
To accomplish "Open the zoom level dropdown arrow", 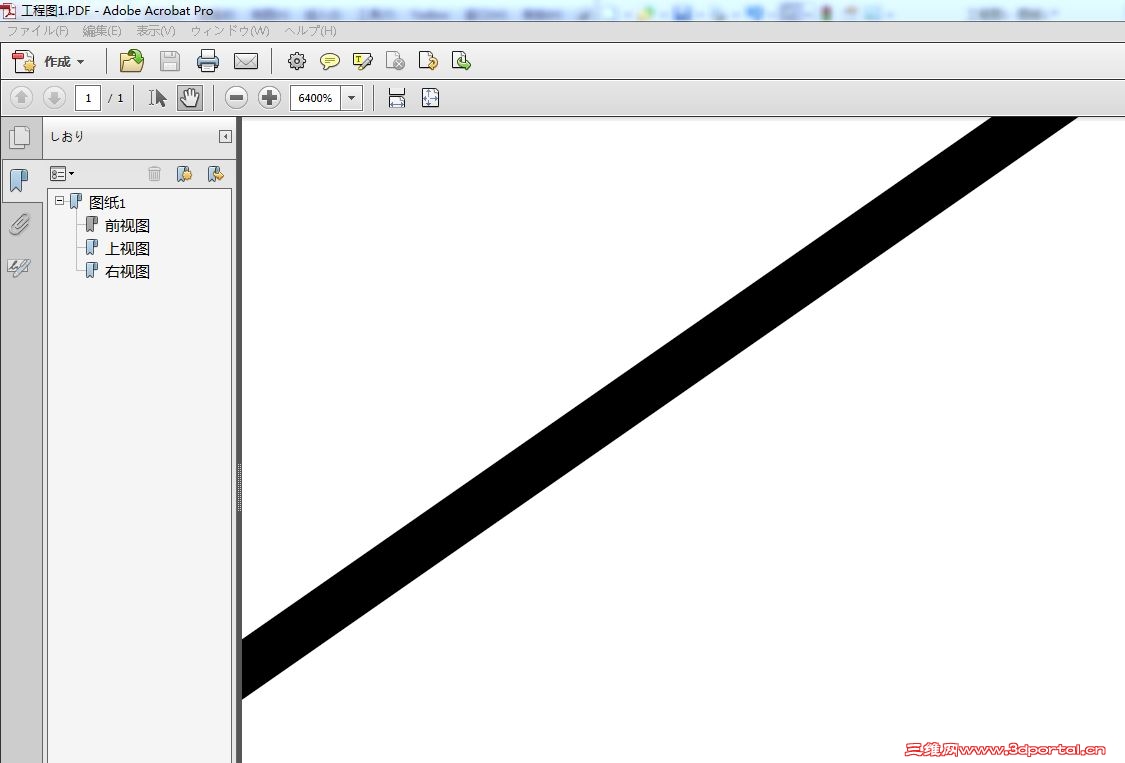I will coord(352,98).
